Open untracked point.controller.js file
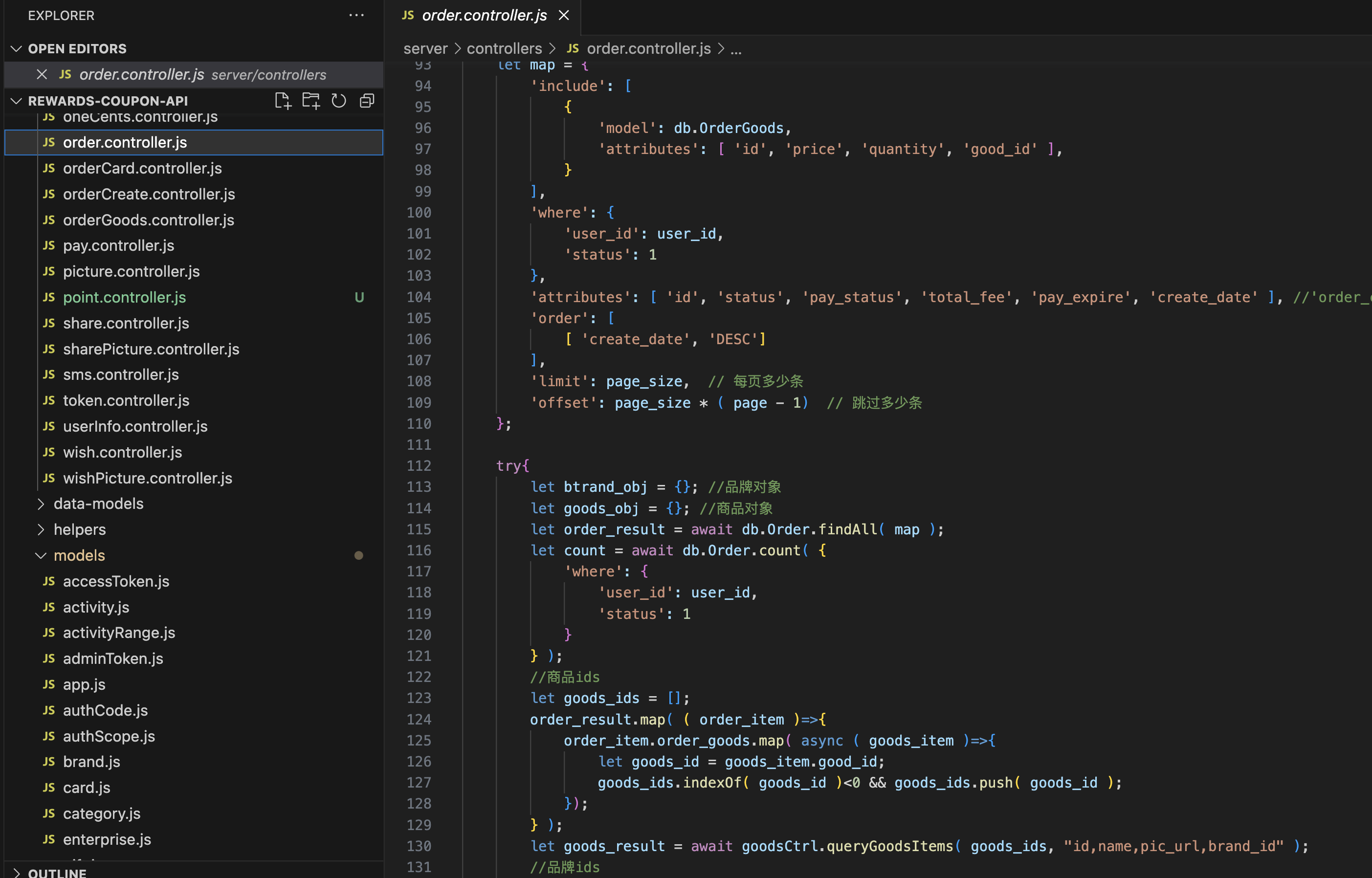 tap(194, 297)
